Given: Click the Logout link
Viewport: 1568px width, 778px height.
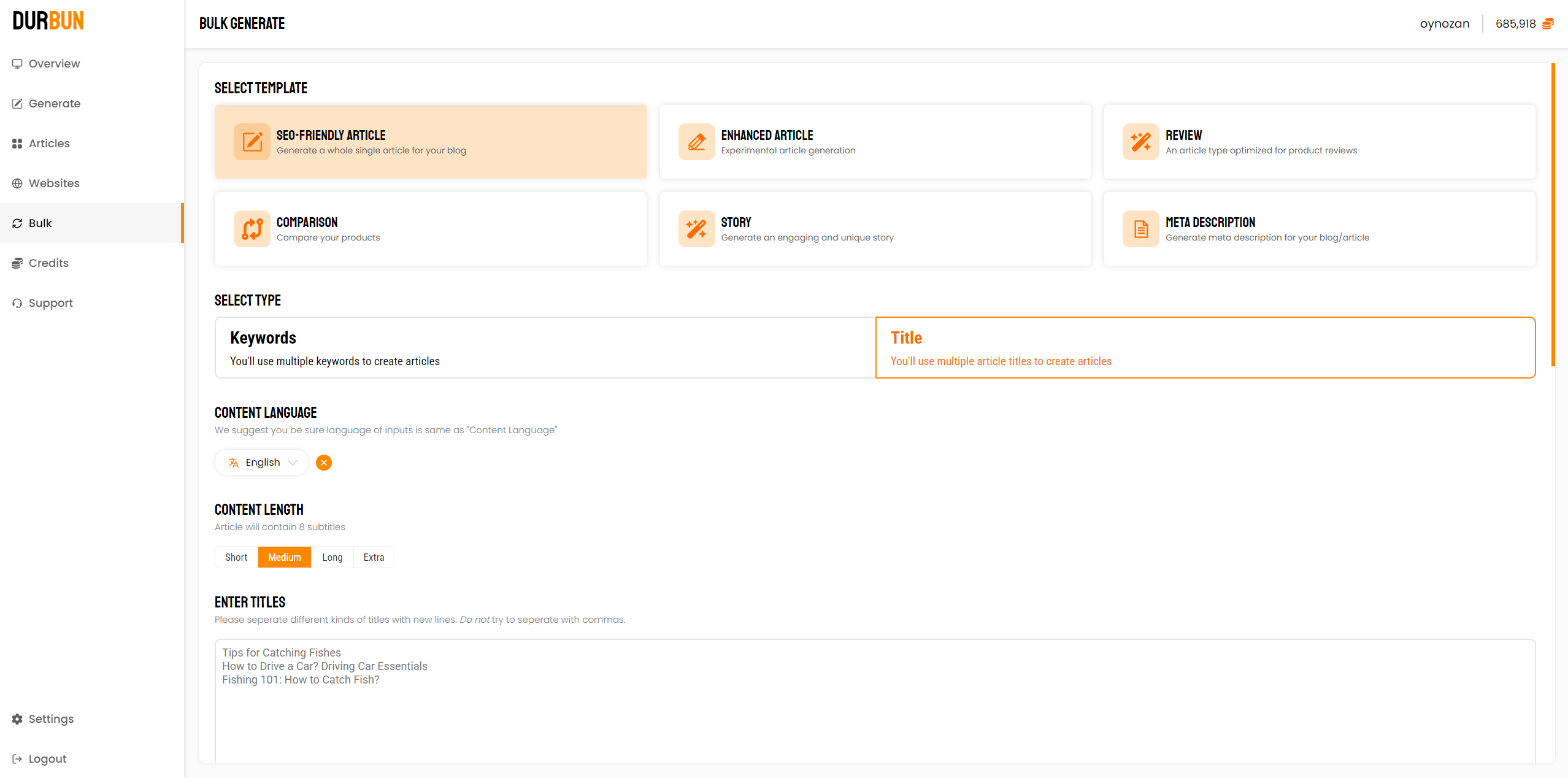Looking at the screenshot, I should click(x=47, y=759).
